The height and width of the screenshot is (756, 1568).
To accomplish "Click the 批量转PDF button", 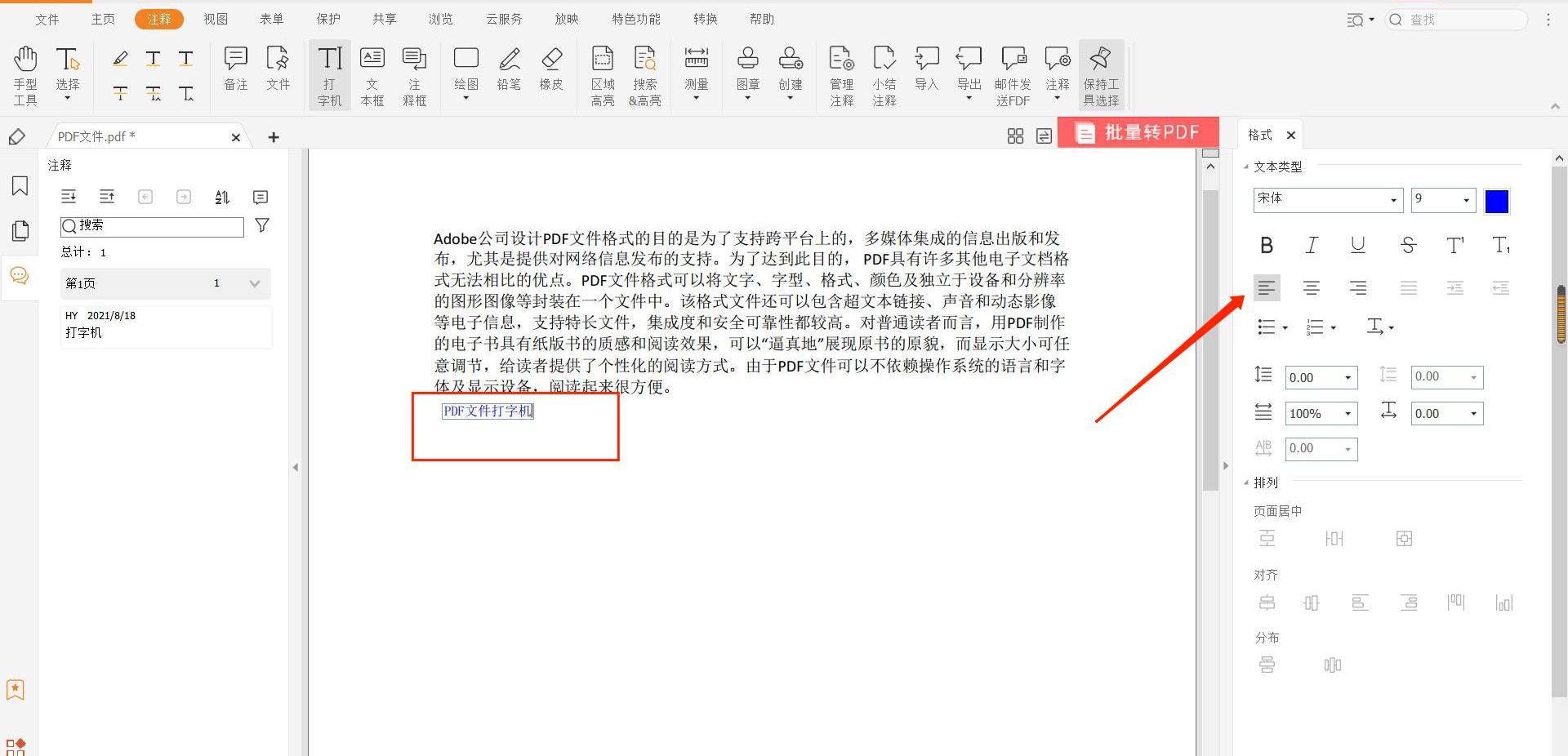I will pos(1138,132).
